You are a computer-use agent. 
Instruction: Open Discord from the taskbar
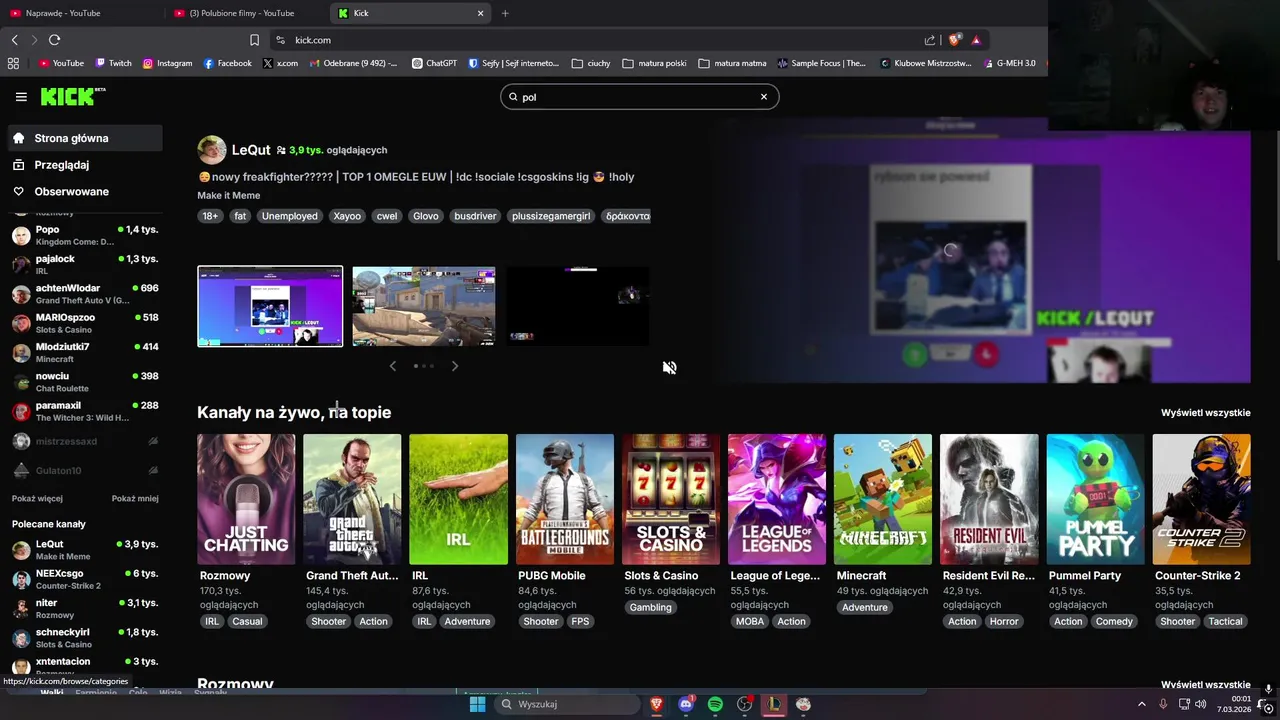tap(686, 704)
